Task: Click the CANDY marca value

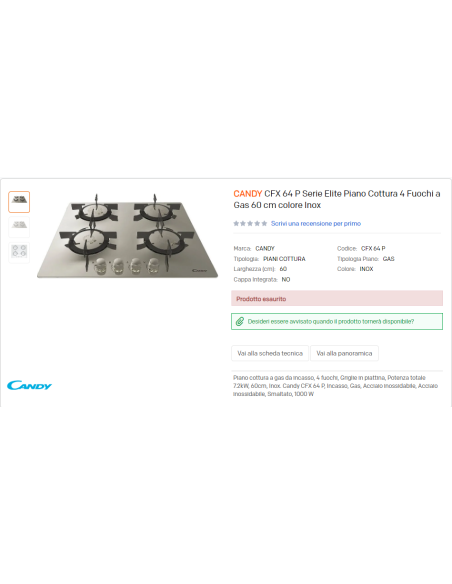Action: [x=265, y=248]
